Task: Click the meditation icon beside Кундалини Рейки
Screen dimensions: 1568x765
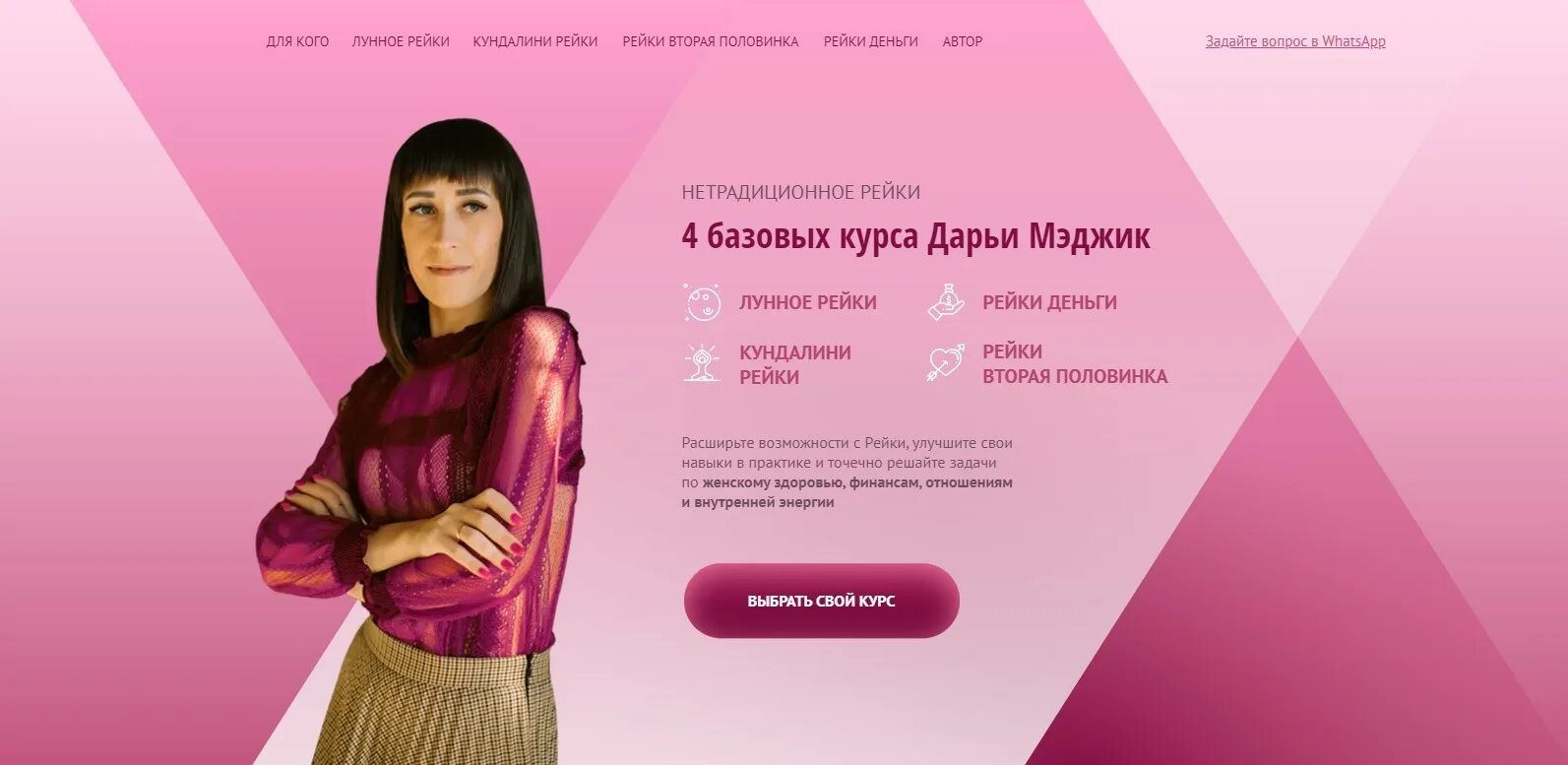Action: (702, 363)
